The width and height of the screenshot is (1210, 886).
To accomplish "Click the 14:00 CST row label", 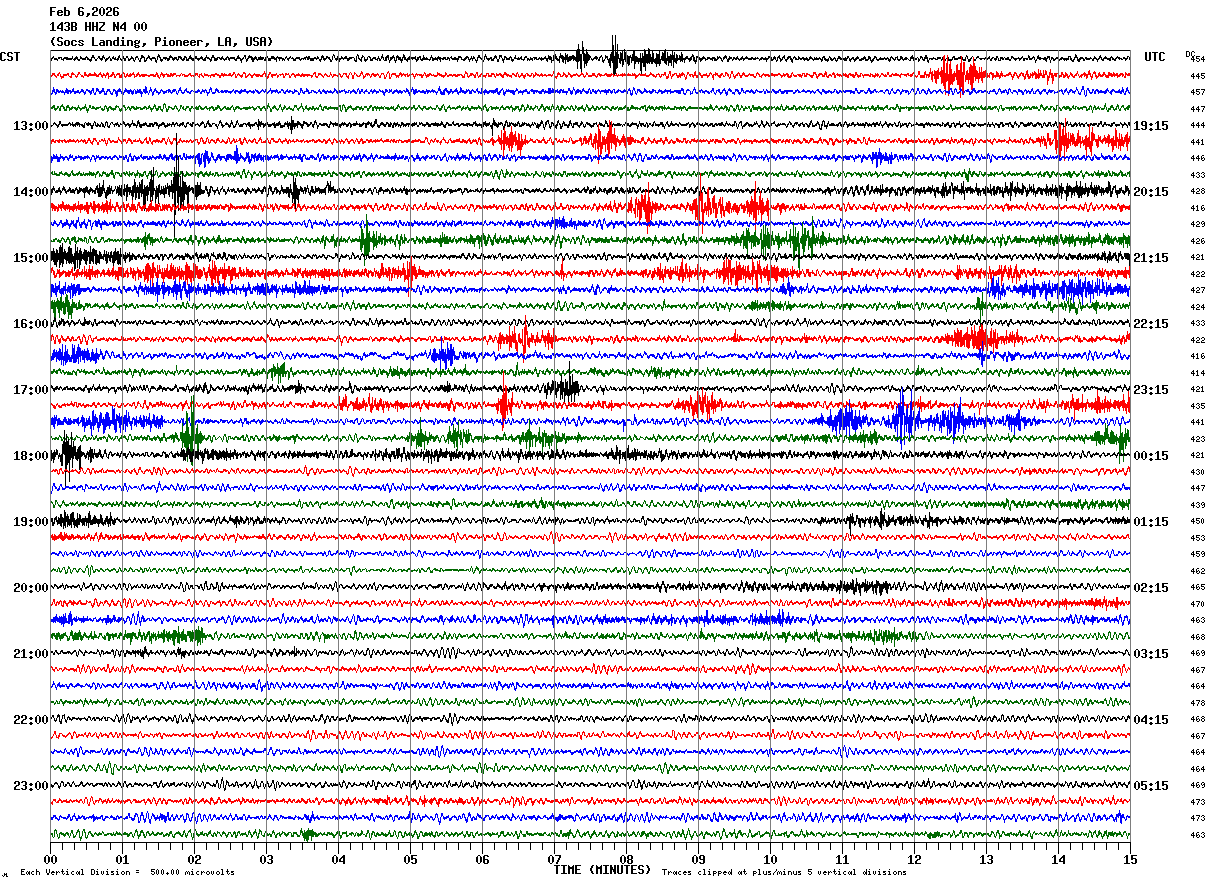I will tap(30, 192).
